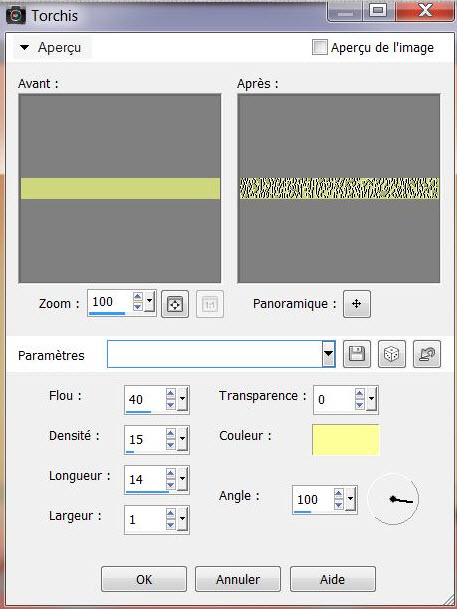Click the save preset floppy disk icon
The height and width of the screenshot is (609, 457).
tap(357, 354)
